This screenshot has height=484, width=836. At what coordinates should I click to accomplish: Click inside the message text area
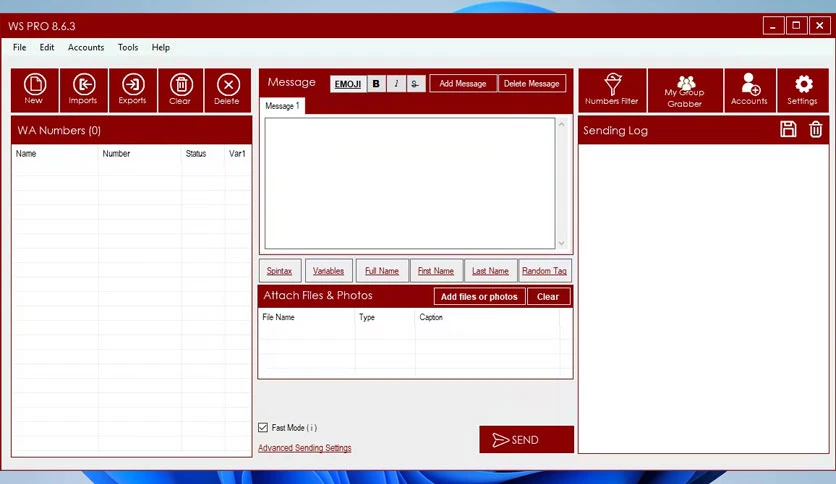(x=410, y=183)
